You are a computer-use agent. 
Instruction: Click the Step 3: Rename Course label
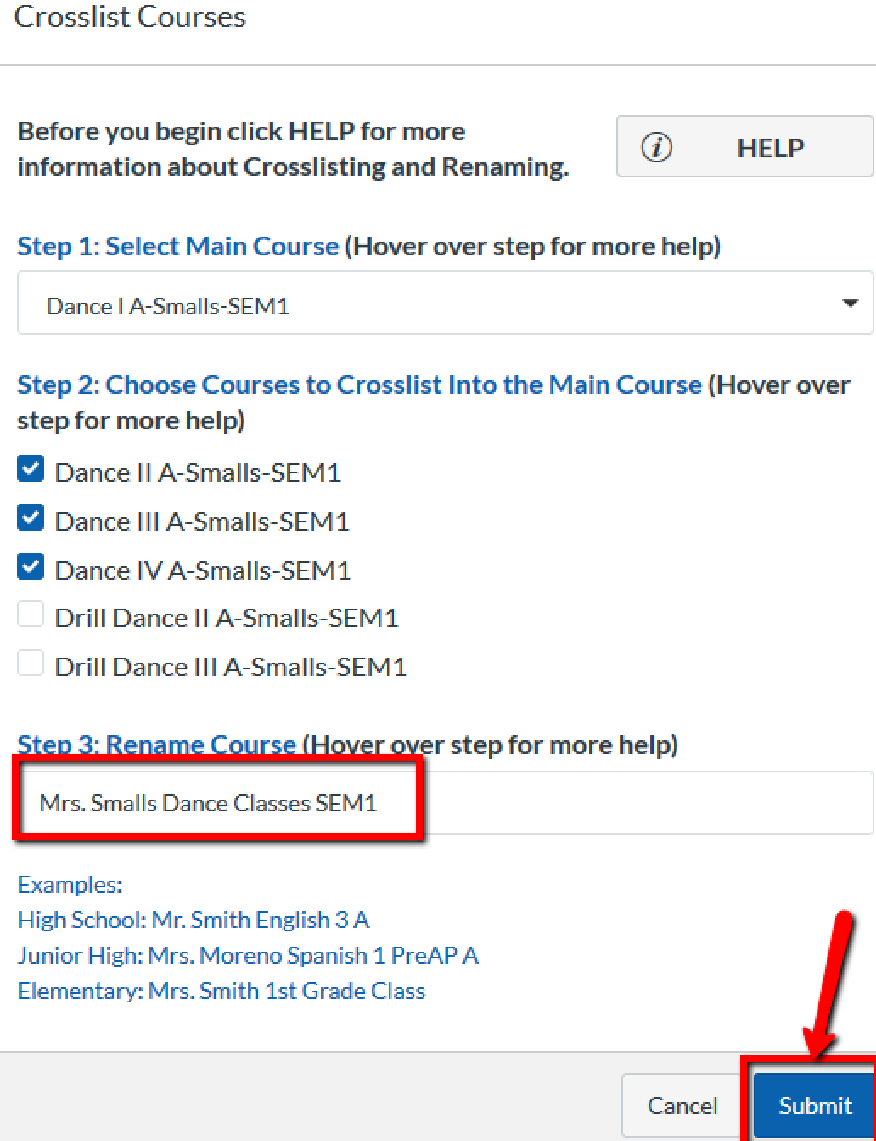coord(157,745)
